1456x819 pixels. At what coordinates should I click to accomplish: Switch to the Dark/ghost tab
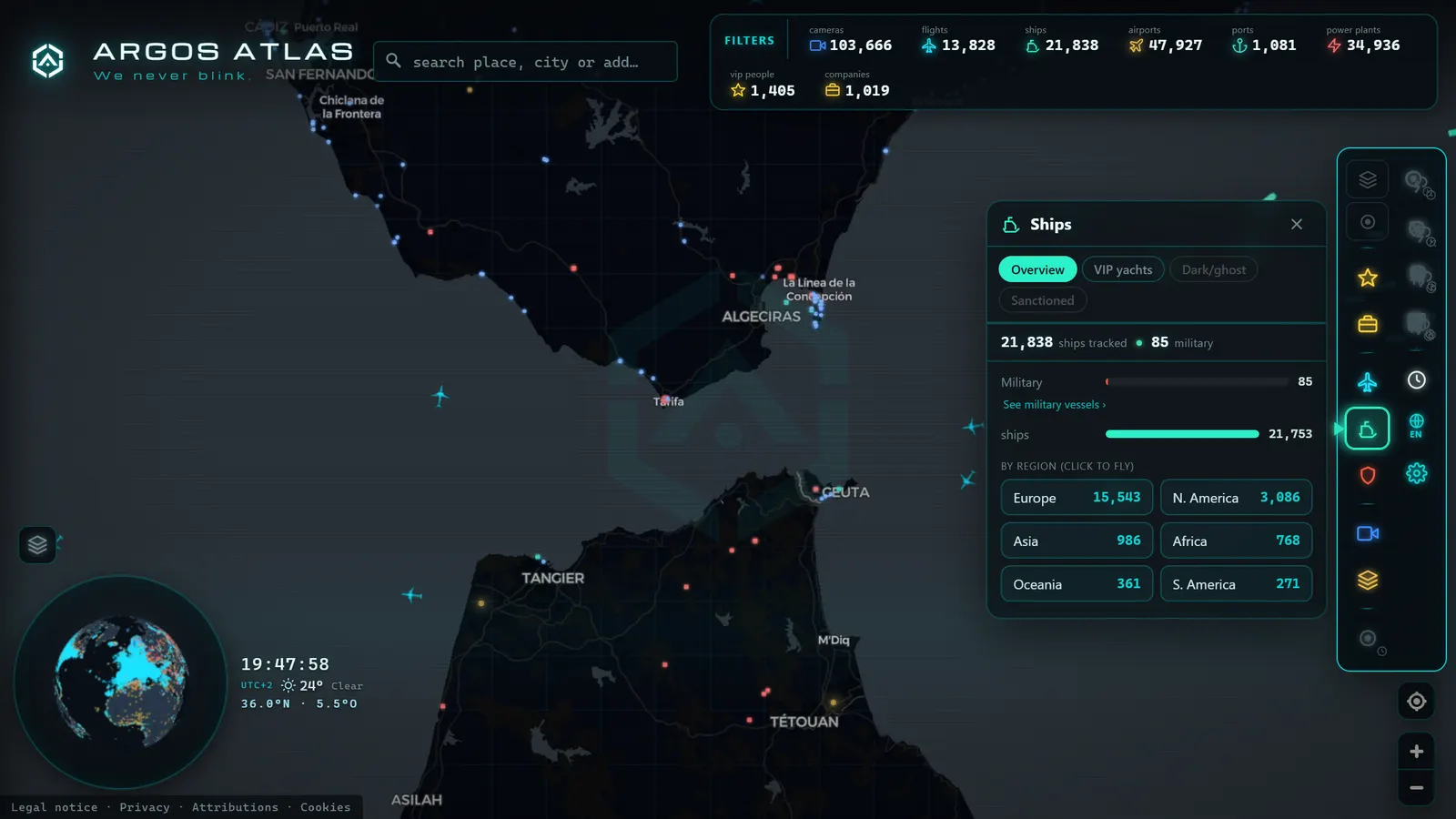coord(1214,269)
